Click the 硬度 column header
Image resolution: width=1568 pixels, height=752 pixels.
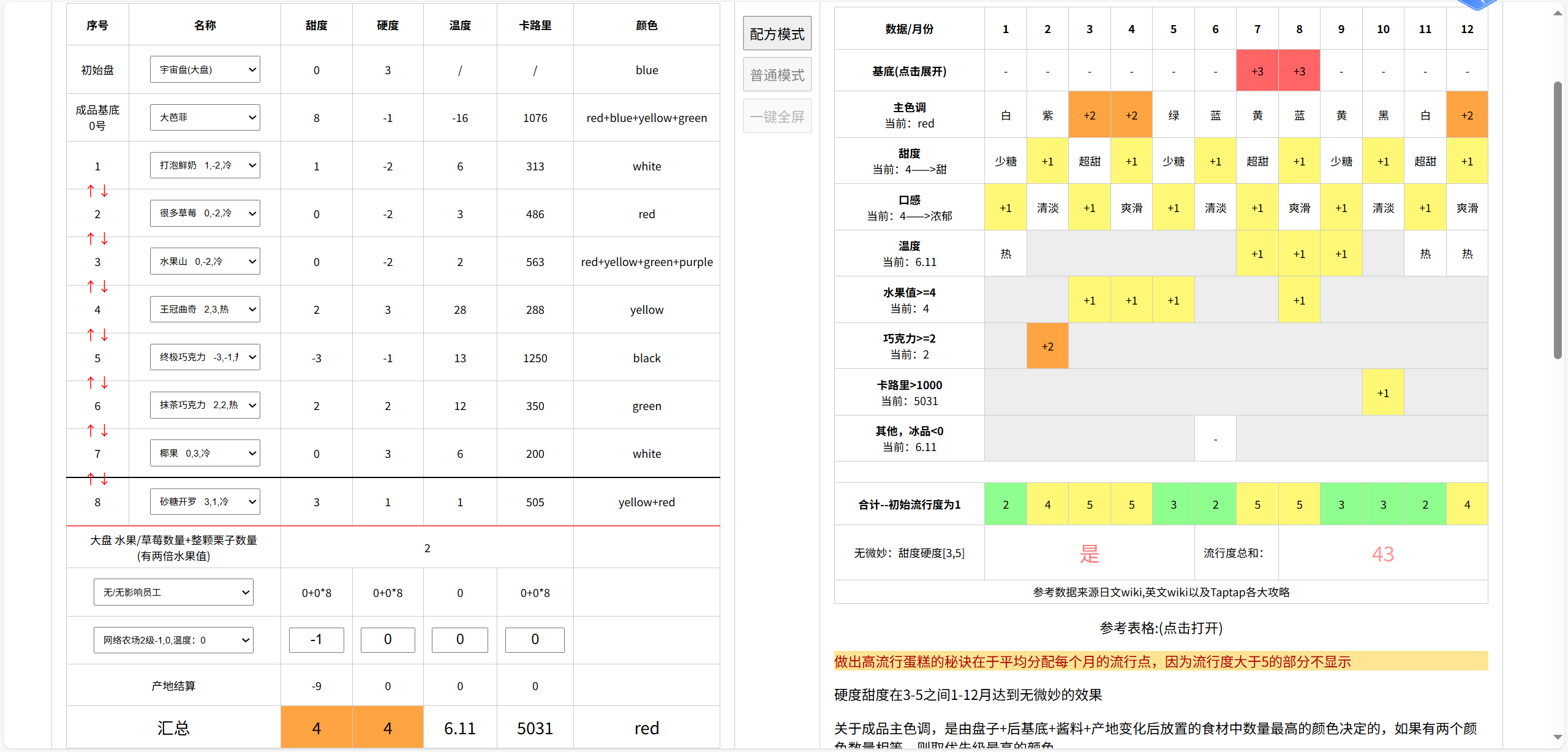point(388,25)
